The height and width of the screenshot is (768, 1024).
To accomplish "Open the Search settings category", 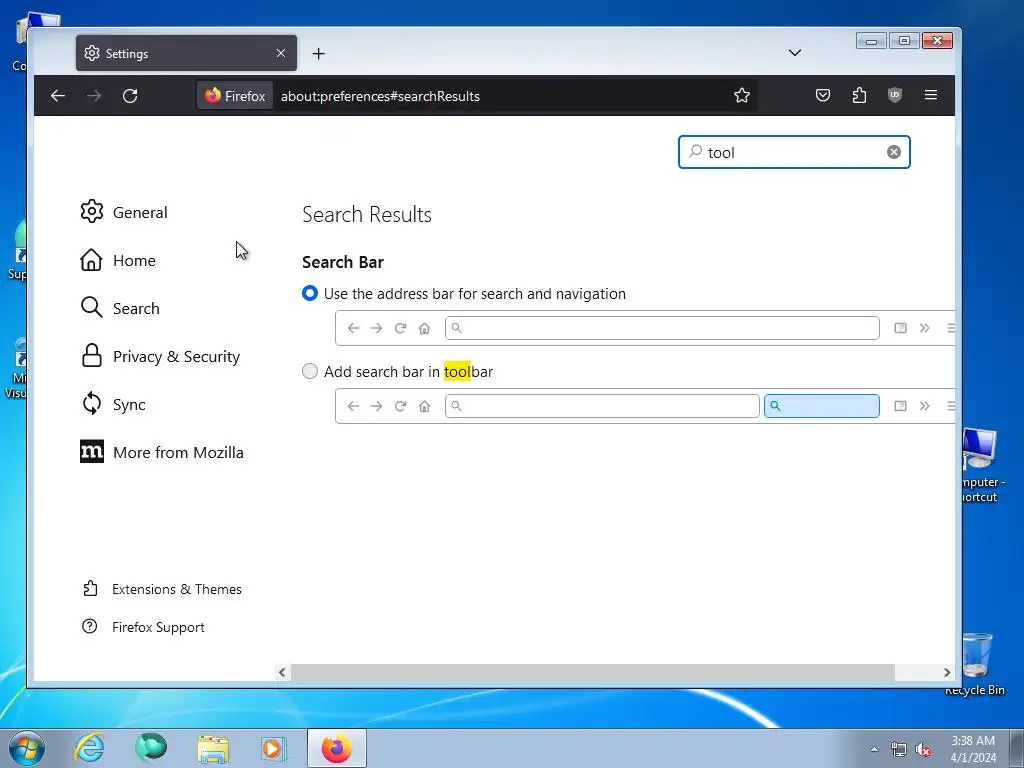I will pos(120,308).
